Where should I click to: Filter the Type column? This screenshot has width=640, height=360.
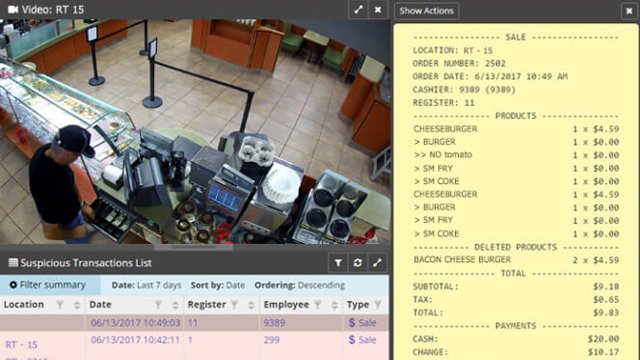click(x=378, y=305)
